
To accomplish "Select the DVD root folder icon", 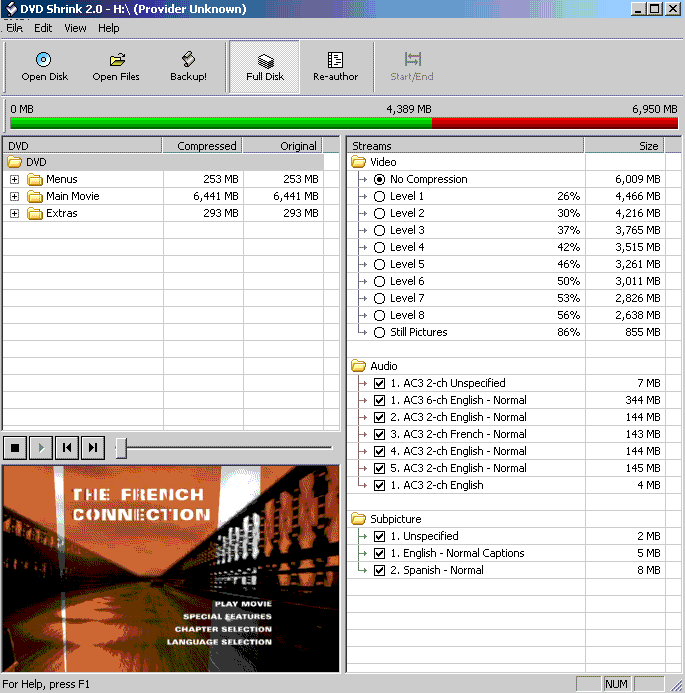I will click(x=14, y=162).
